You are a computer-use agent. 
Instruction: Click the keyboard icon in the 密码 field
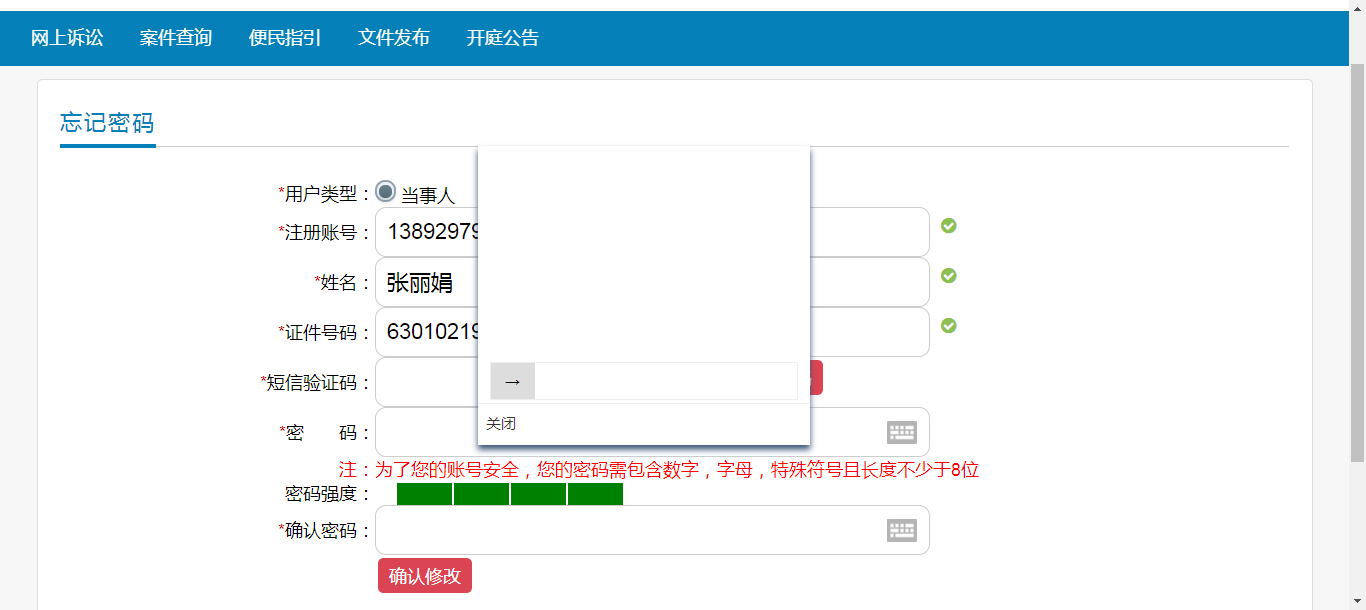(901, 432)
